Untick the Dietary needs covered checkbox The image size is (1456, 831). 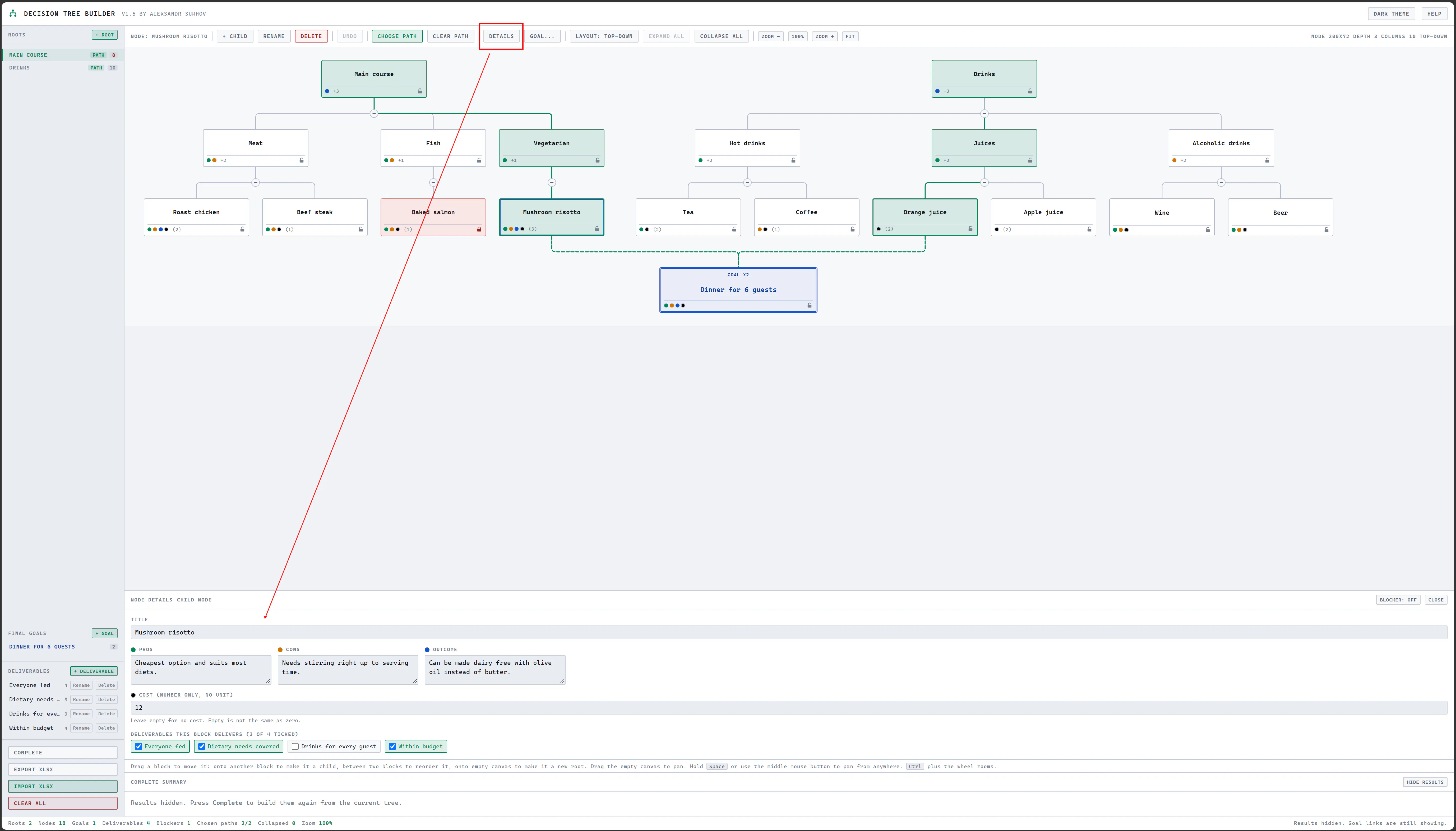pos(202,746)
